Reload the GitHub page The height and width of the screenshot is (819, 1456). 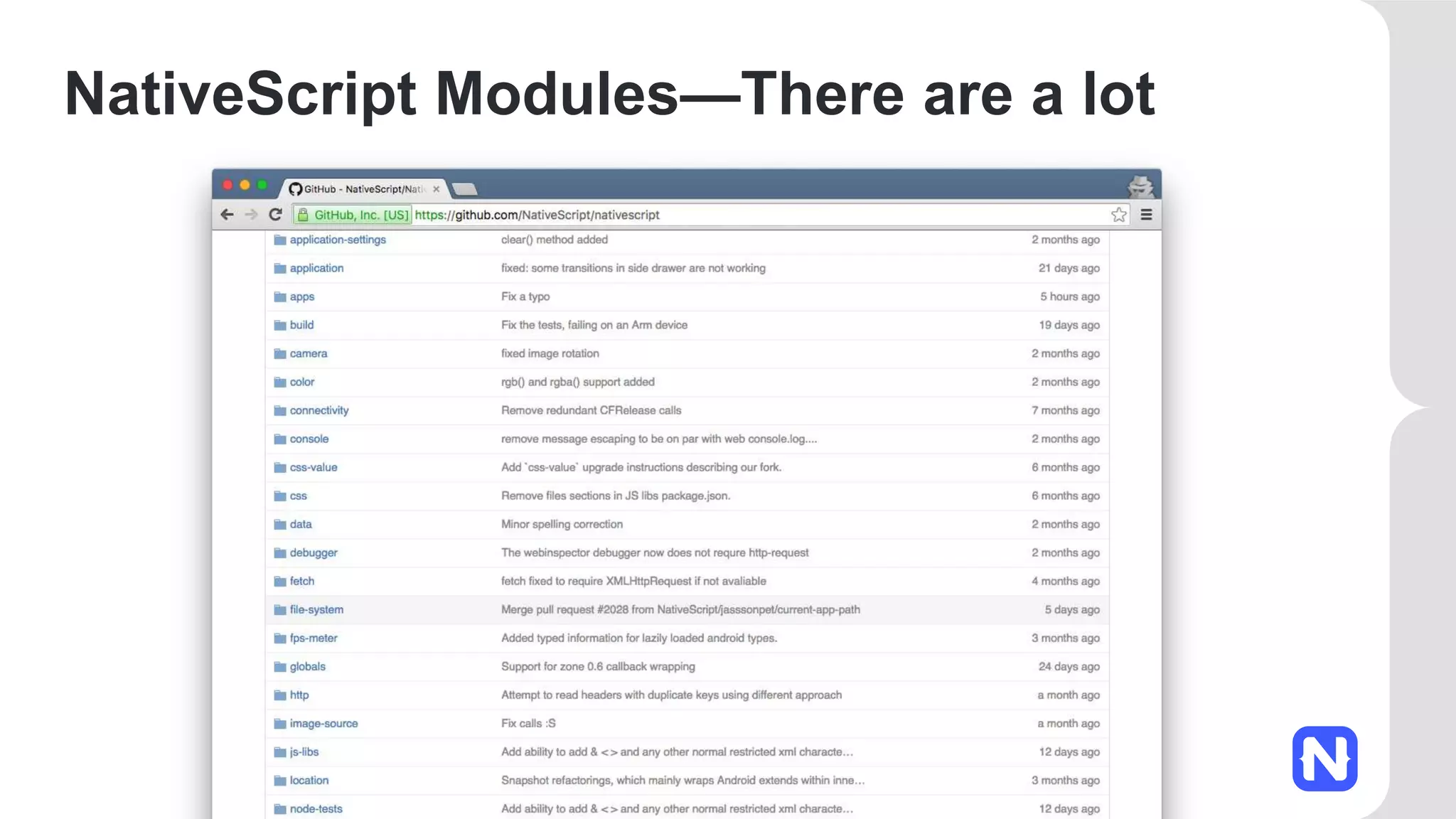click(276, 215)
